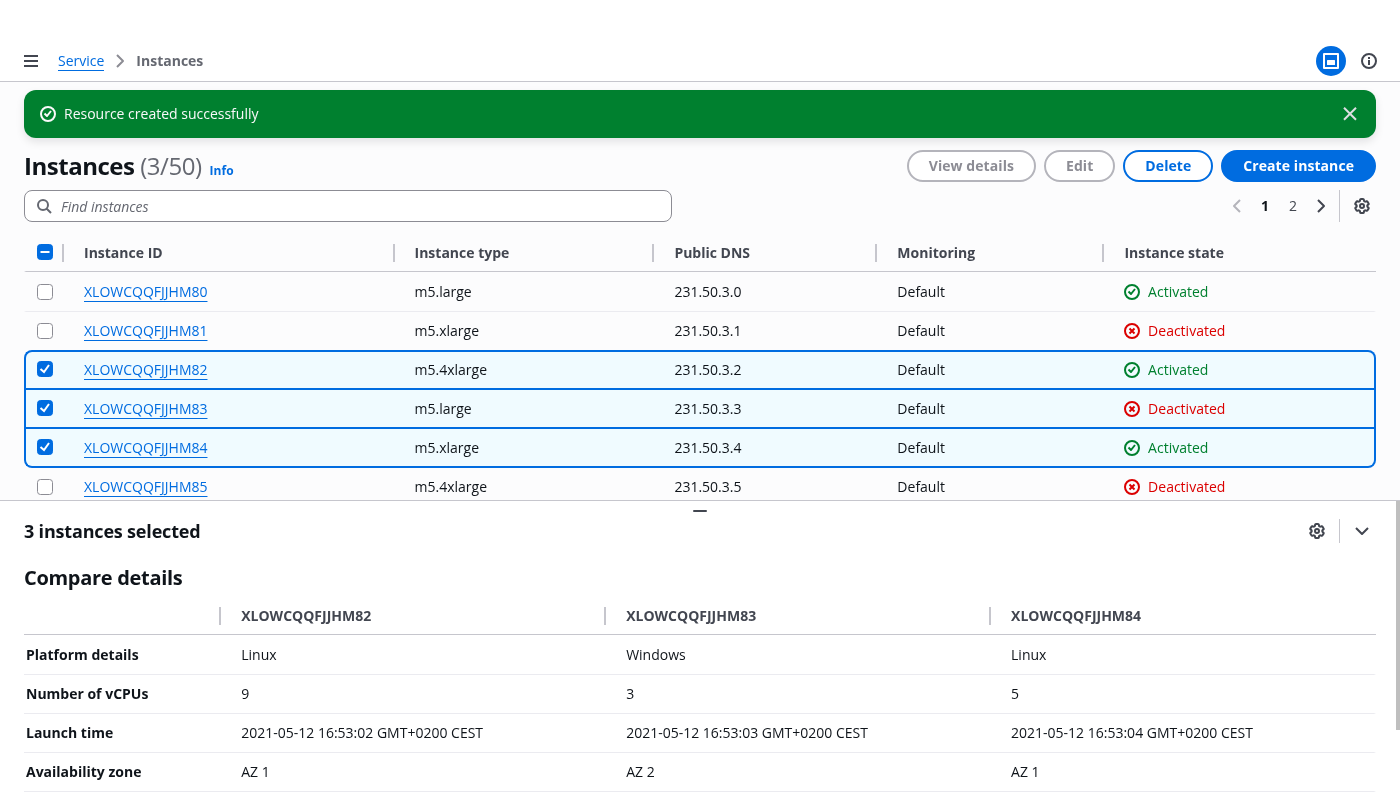This screenshot has width=1400, height=800.
Task: Toggle the select-all header checkbox
Action: pos(45,252)
